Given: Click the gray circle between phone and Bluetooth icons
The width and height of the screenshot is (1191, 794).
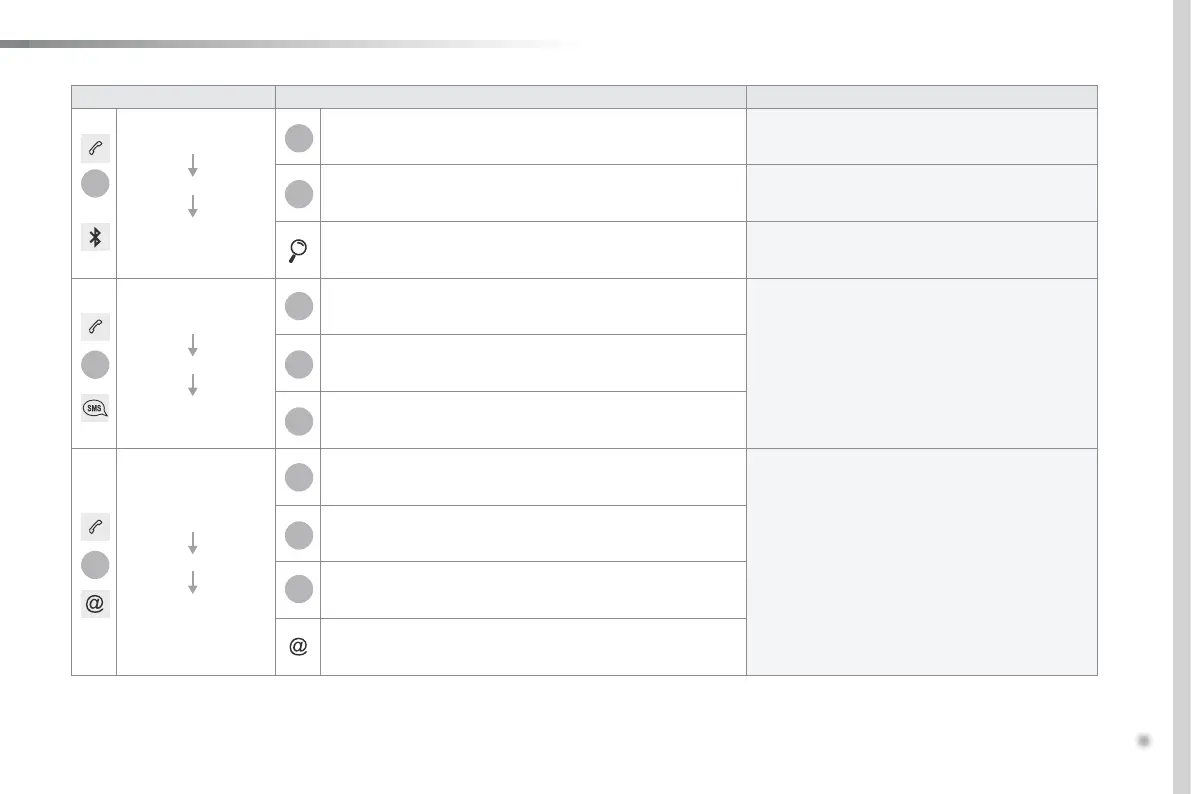Looking at the screenshot, I should [96, 185].
